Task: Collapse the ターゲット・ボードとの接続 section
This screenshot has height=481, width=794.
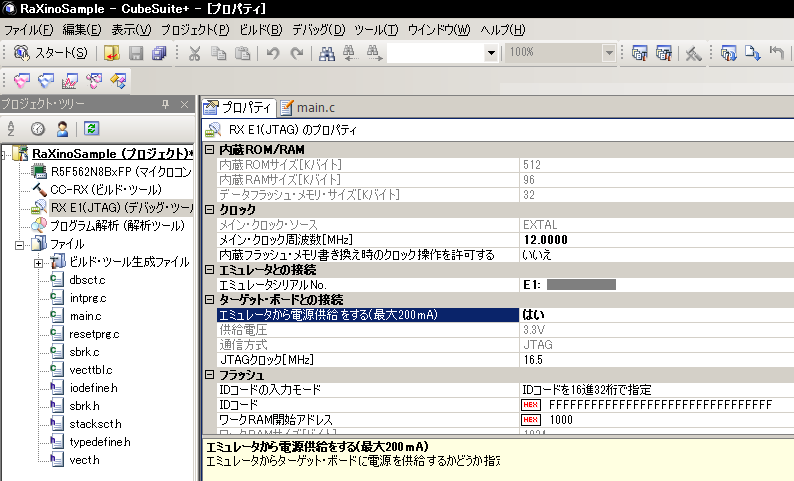Action: (209, 299)
